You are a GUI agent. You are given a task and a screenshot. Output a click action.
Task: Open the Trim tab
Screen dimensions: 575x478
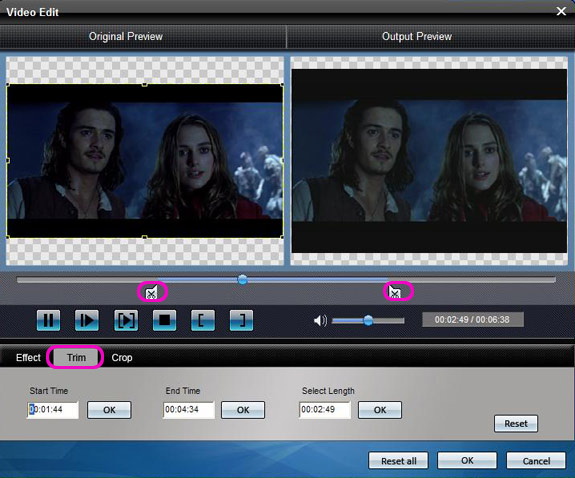(x=76, y=358)
